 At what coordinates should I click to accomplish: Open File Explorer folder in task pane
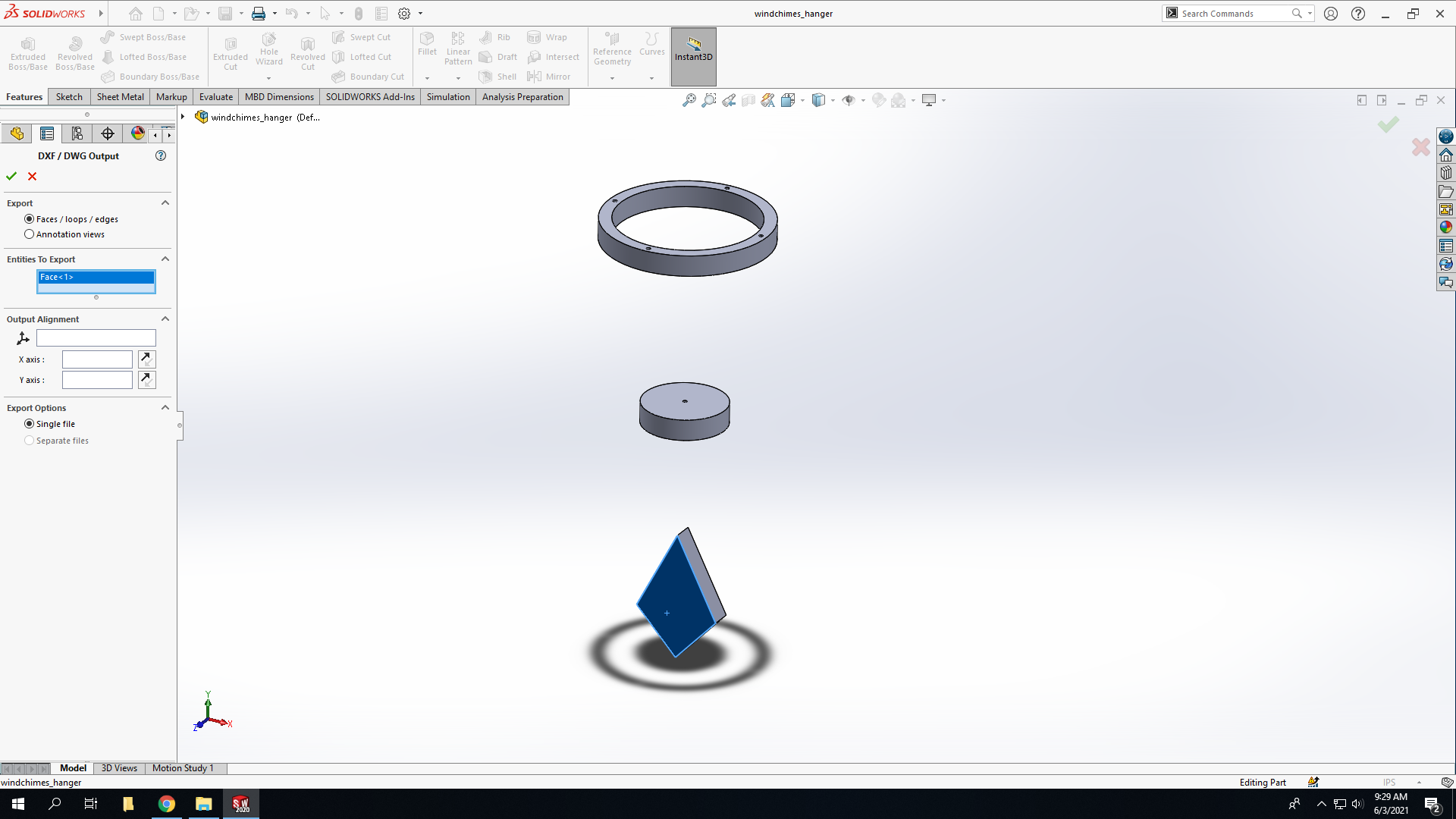point(1446,191)
